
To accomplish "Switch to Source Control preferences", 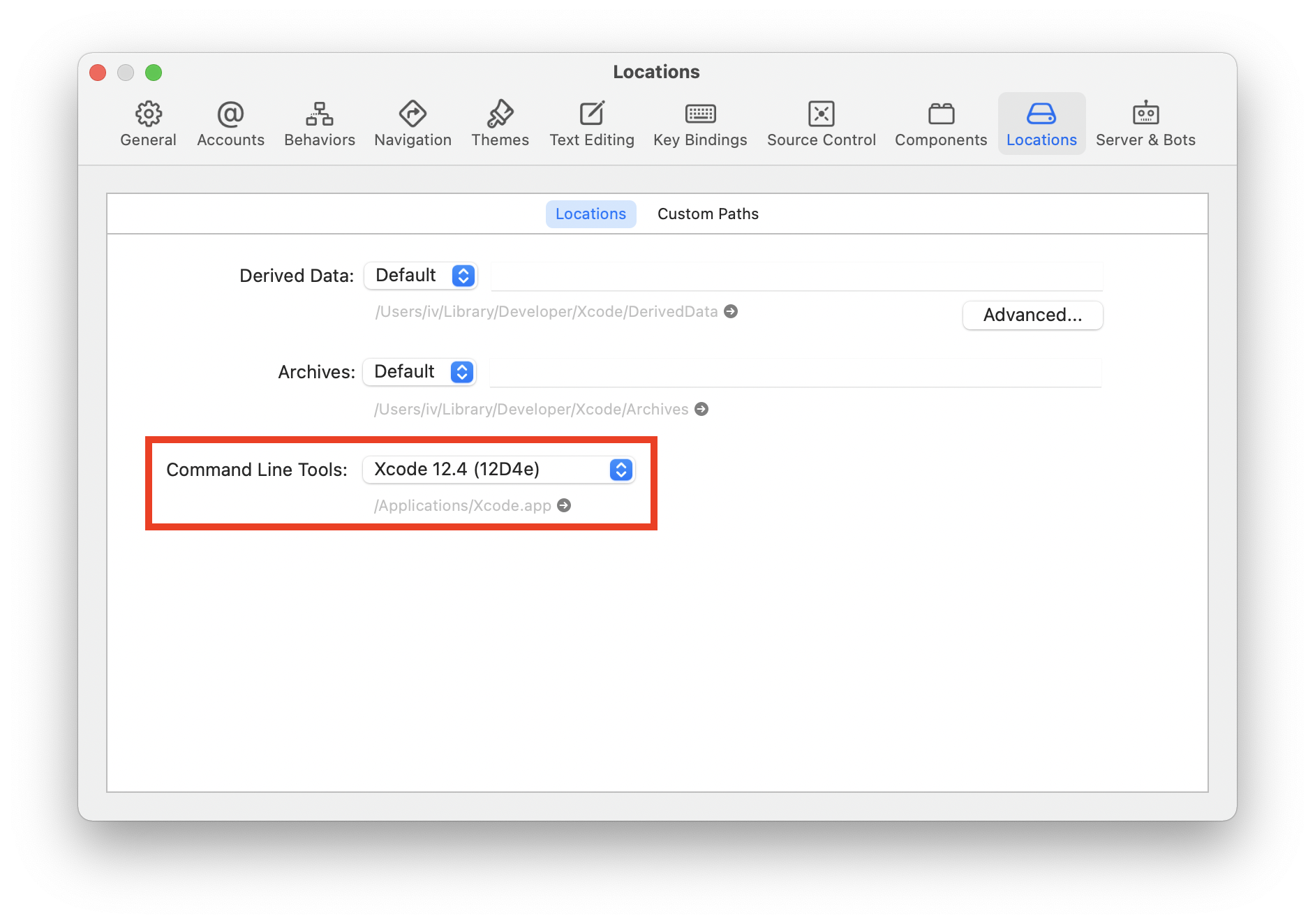I will (822, 124).
